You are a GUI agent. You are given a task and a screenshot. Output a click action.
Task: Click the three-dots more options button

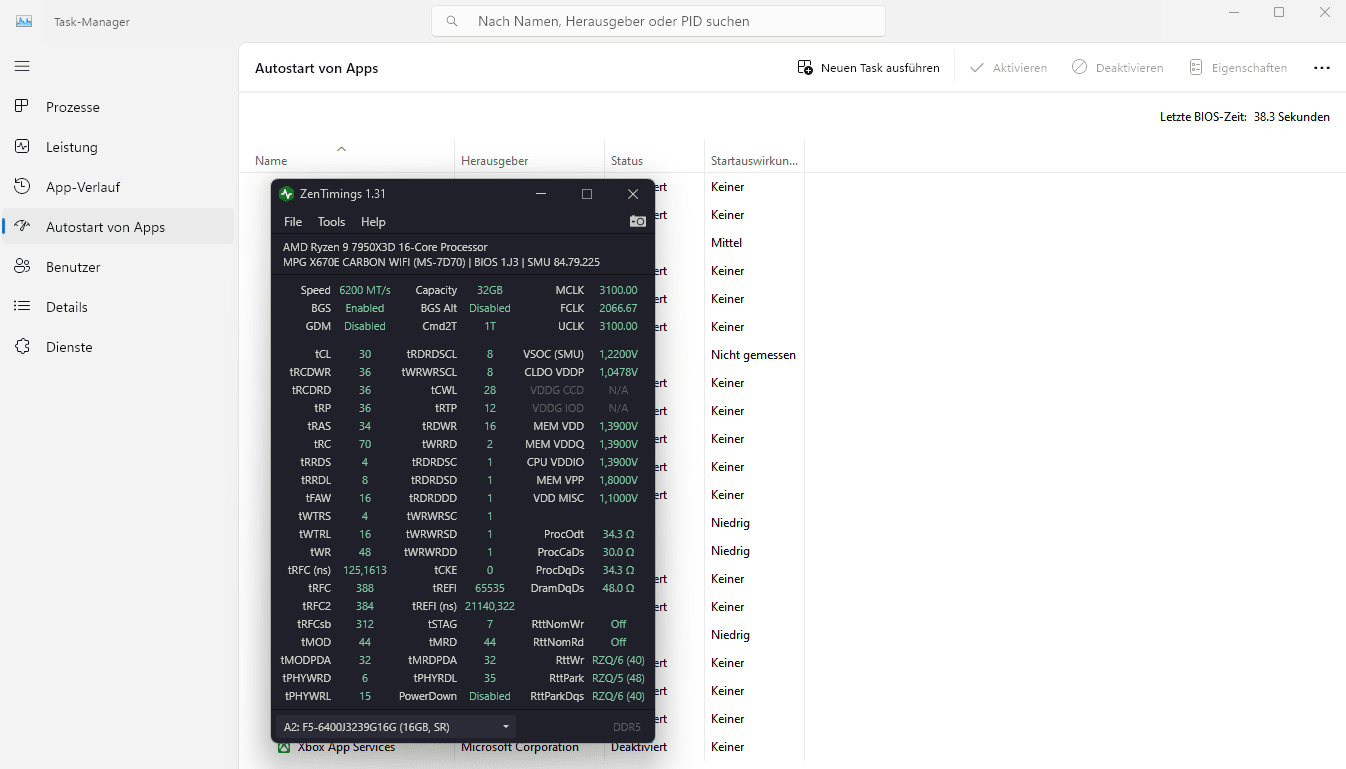coord(1321,68)
